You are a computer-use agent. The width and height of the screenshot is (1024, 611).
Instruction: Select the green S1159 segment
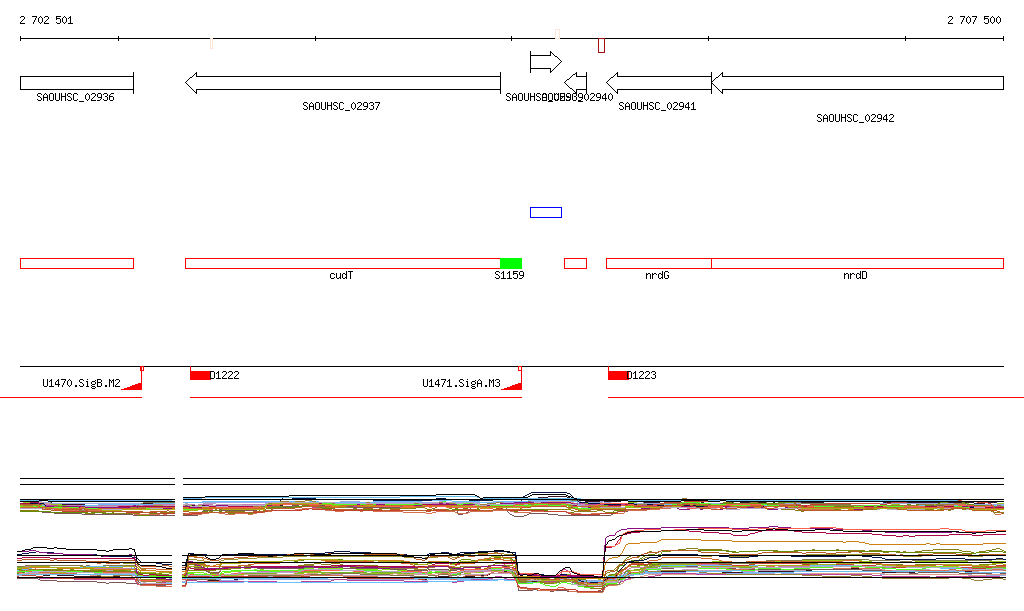tap(511, 263)
